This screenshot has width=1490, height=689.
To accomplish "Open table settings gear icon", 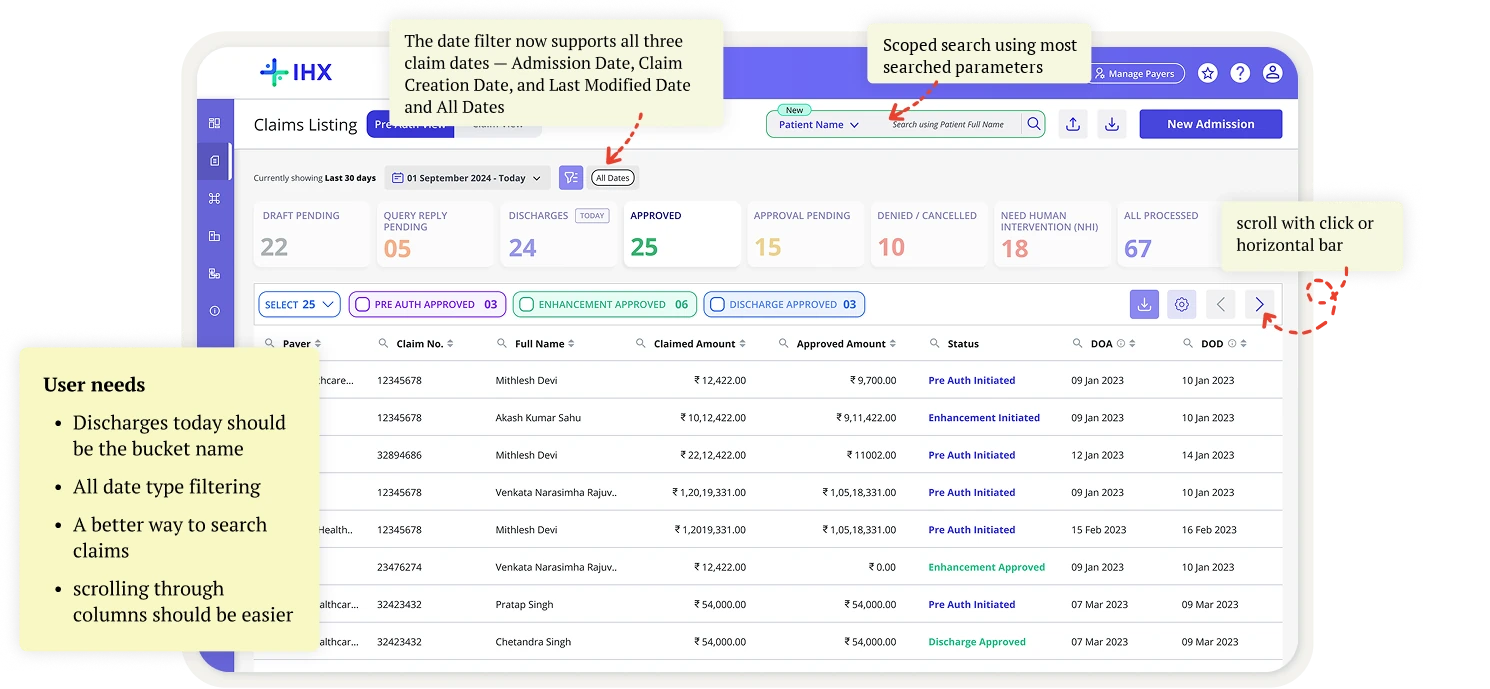I will tap(1182, 304).
